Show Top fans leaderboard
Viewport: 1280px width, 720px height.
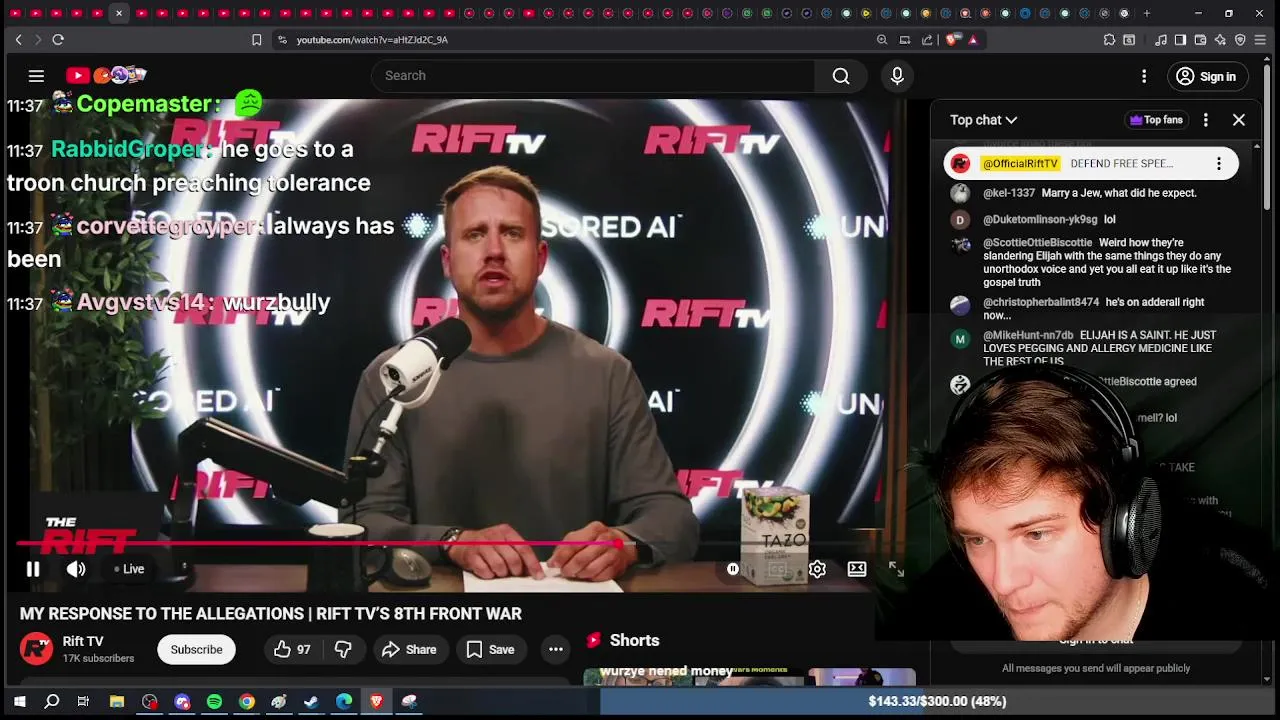pos(1156,120)
